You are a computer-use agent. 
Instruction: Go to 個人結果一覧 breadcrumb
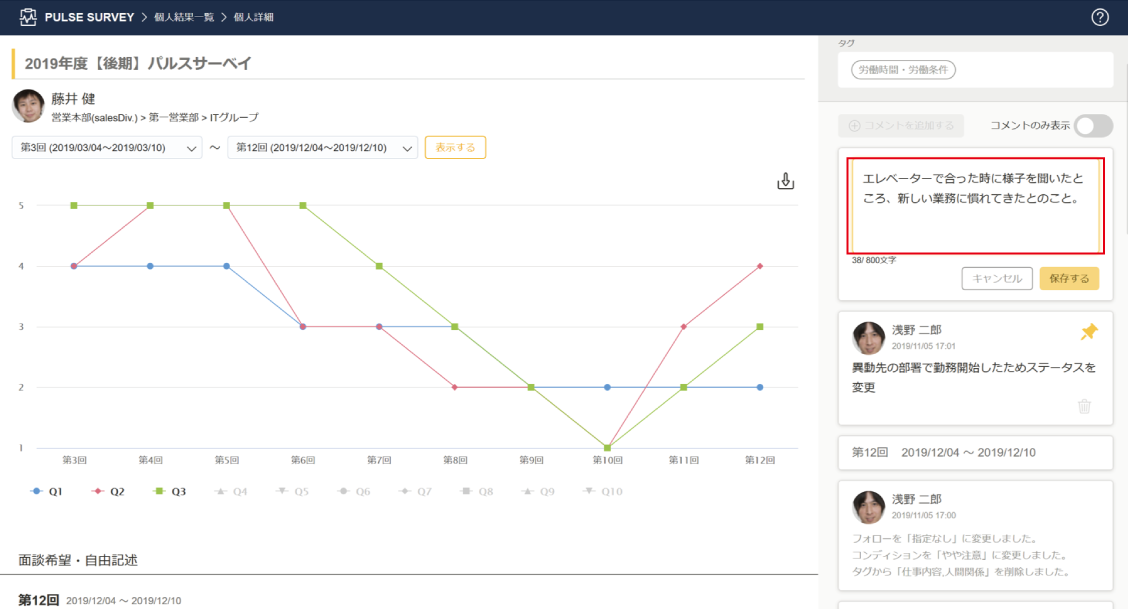[187, 18]
